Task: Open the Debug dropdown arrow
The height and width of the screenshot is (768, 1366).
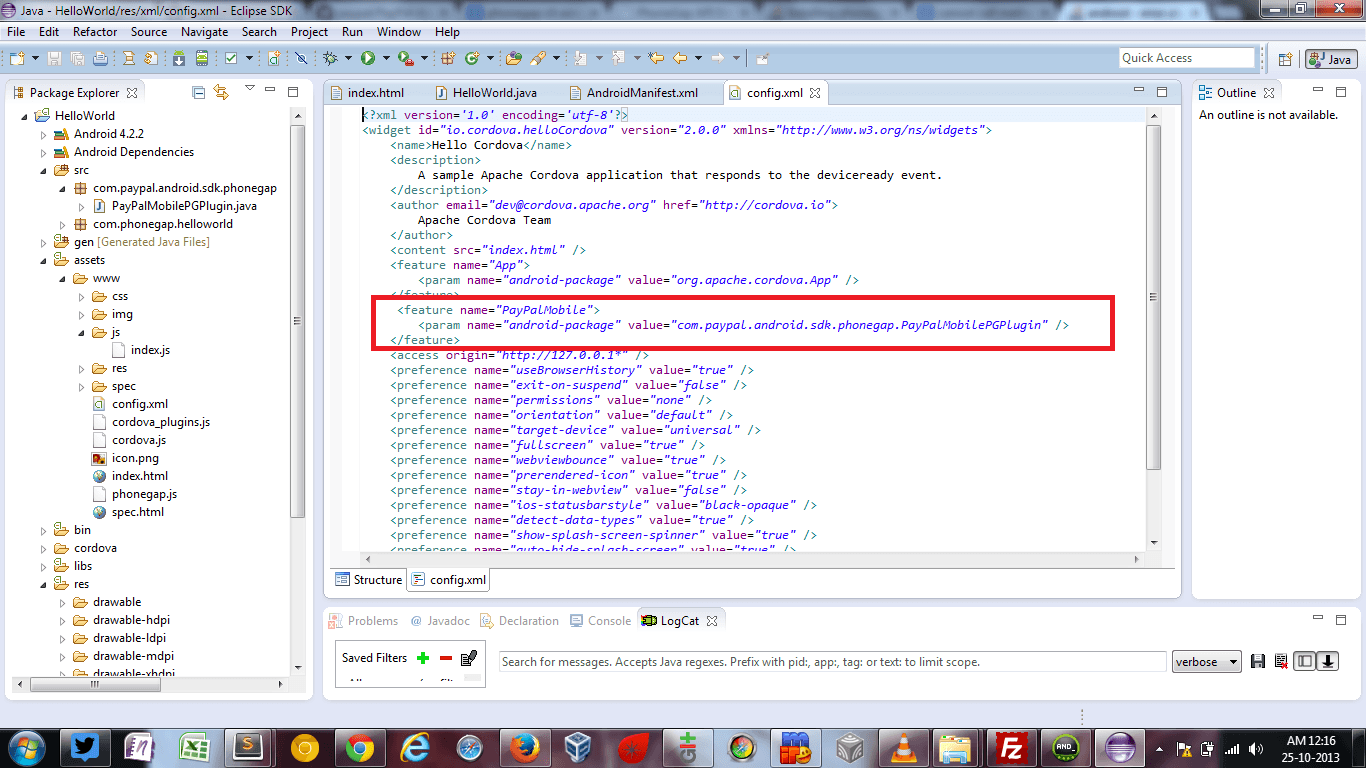Action: click(348, 59)
